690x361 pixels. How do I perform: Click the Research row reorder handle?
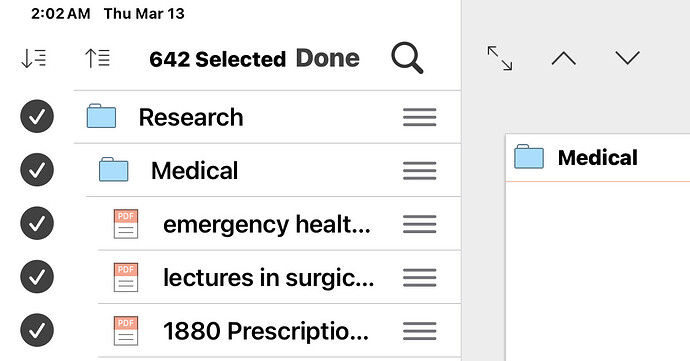click(x=419, y=117)
